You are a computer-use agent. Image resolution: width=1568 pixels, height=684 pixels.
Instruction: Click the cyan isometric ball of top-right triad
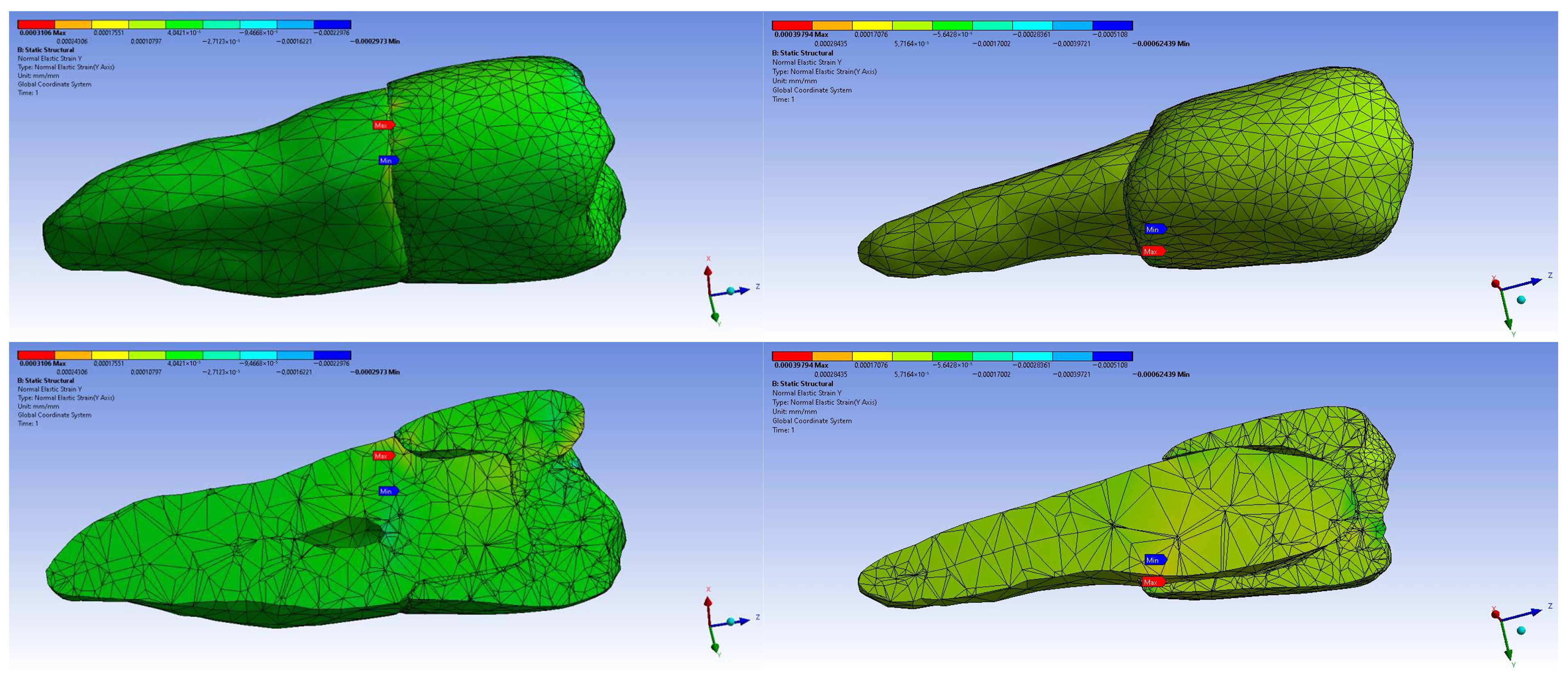tap(1521, 300)
